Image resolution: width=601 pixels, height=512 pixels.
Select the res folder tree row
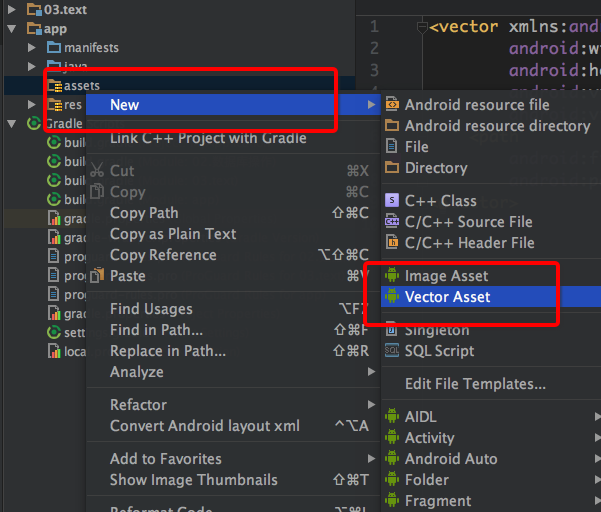[45, 104]
